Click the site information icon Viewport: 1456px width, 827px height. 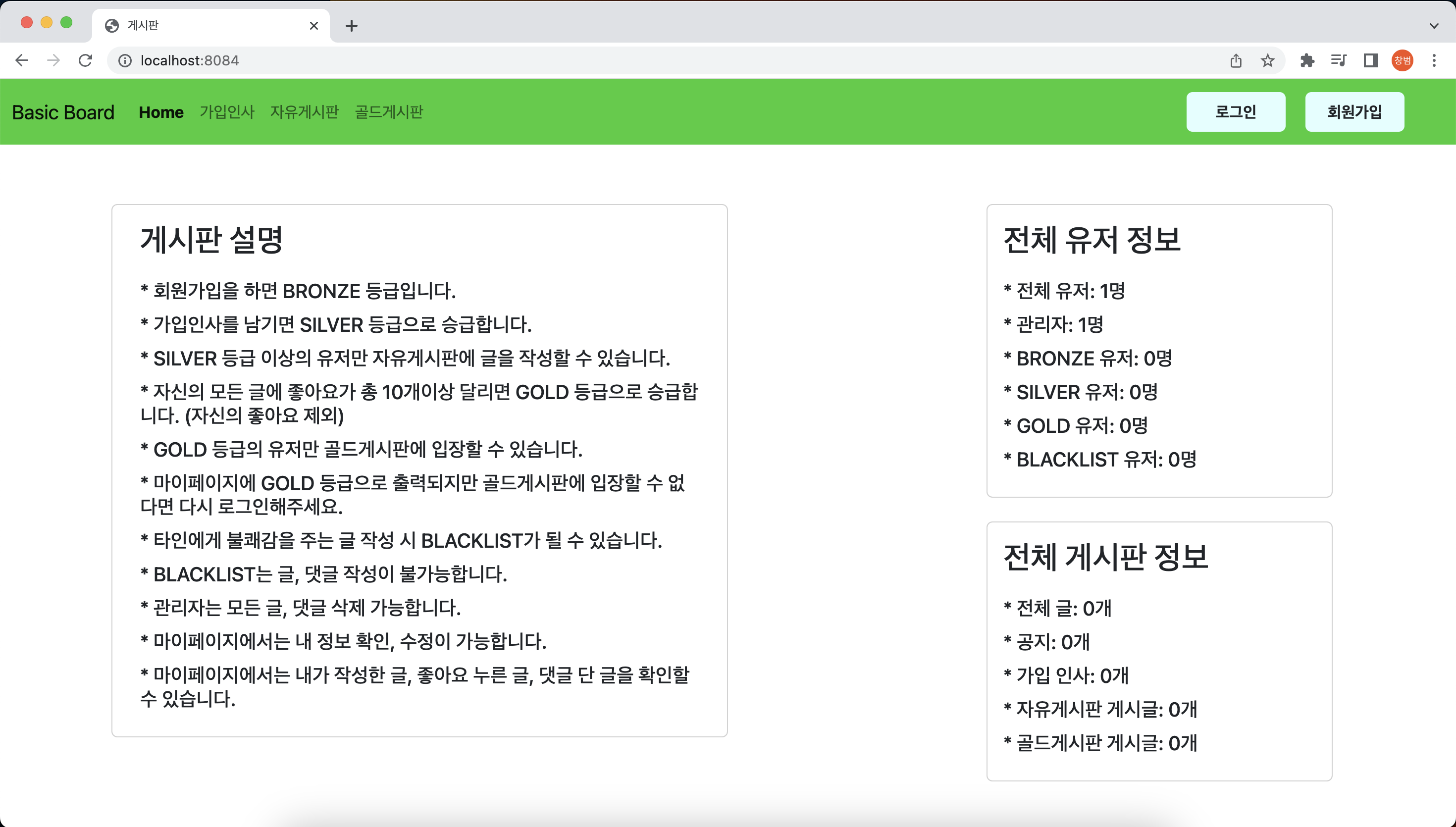click(x=124, y=60)
